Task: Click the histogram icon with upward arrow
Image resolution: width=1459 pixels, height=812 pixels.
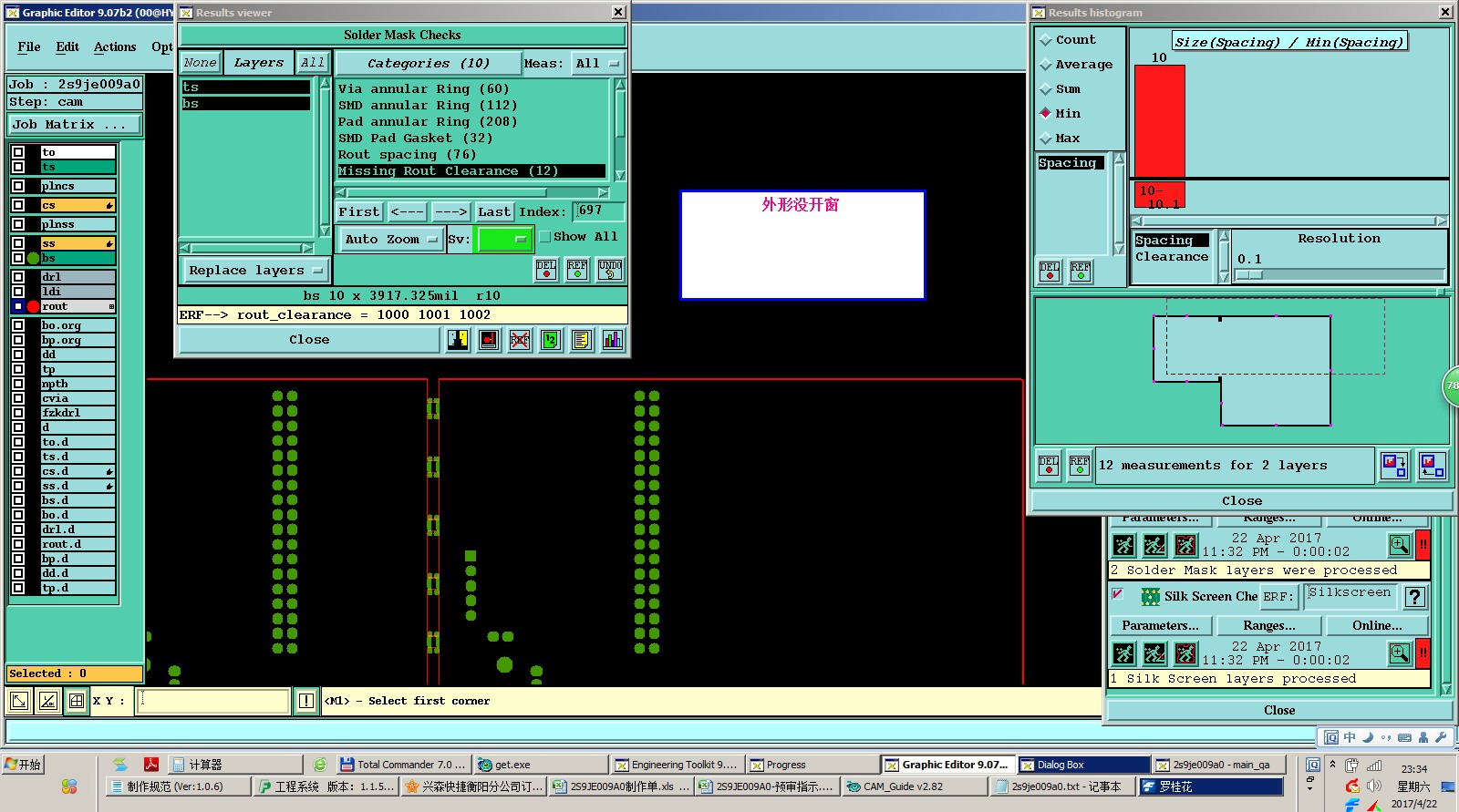Action: coord(1432,466)
